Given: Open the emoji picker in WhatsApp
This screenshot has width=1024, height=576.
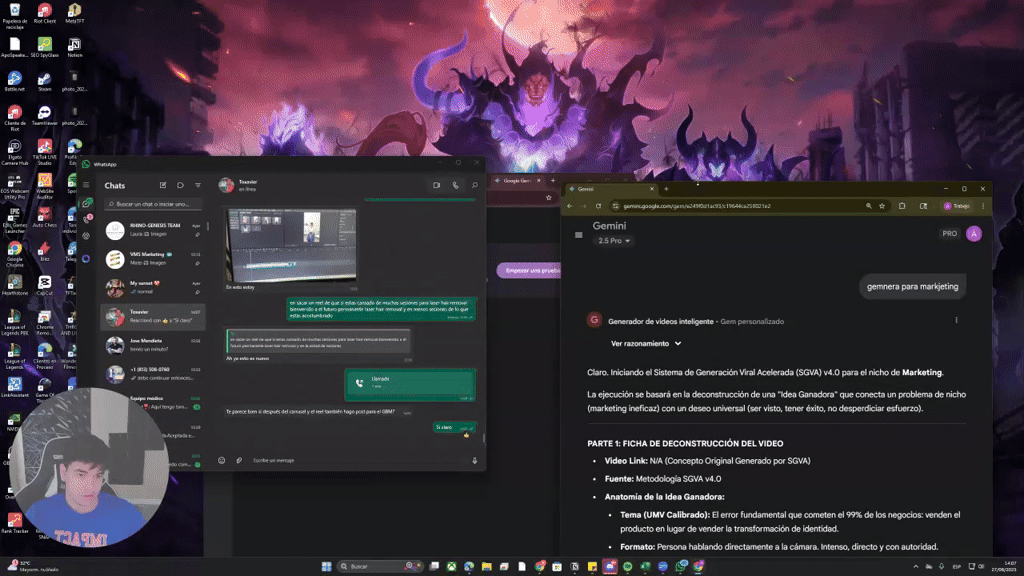Looking at the screenshot, I should pos(221,460).
